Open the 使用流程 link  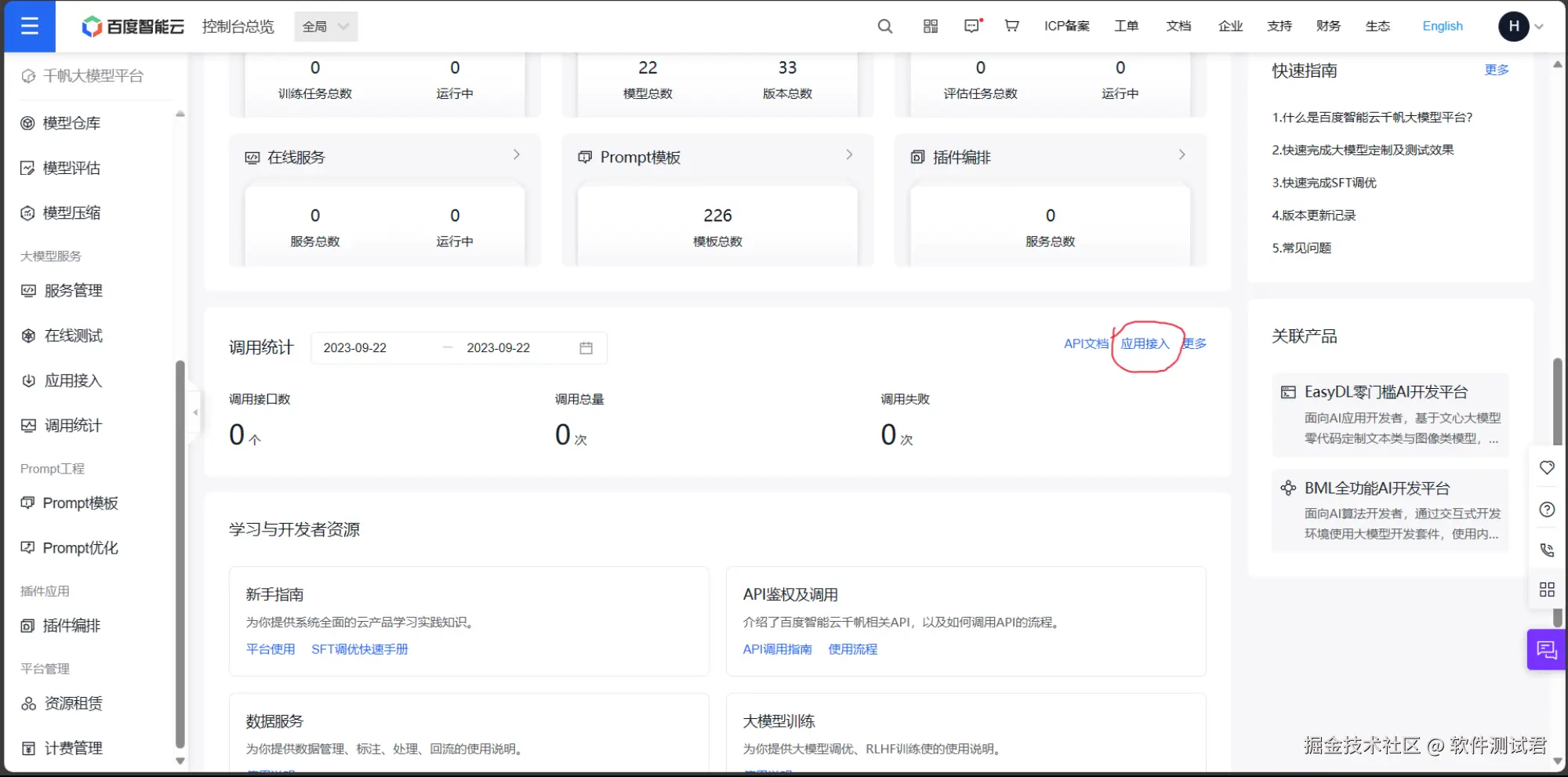click(x=853, y=649)
